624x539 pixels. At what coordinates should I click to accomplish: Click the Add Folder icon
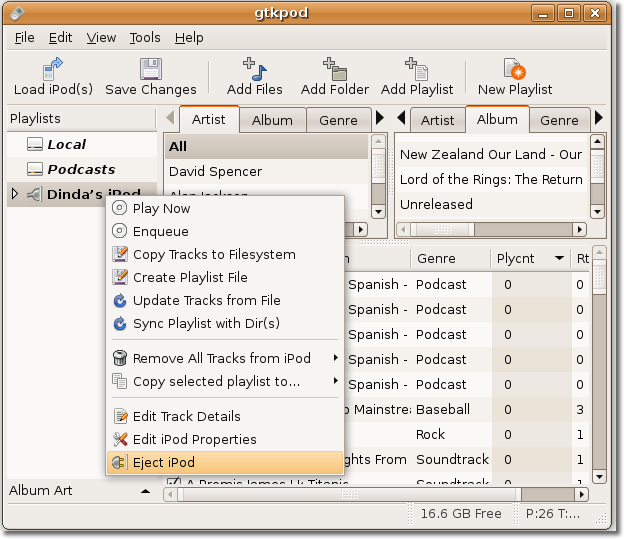click(335, 69)
